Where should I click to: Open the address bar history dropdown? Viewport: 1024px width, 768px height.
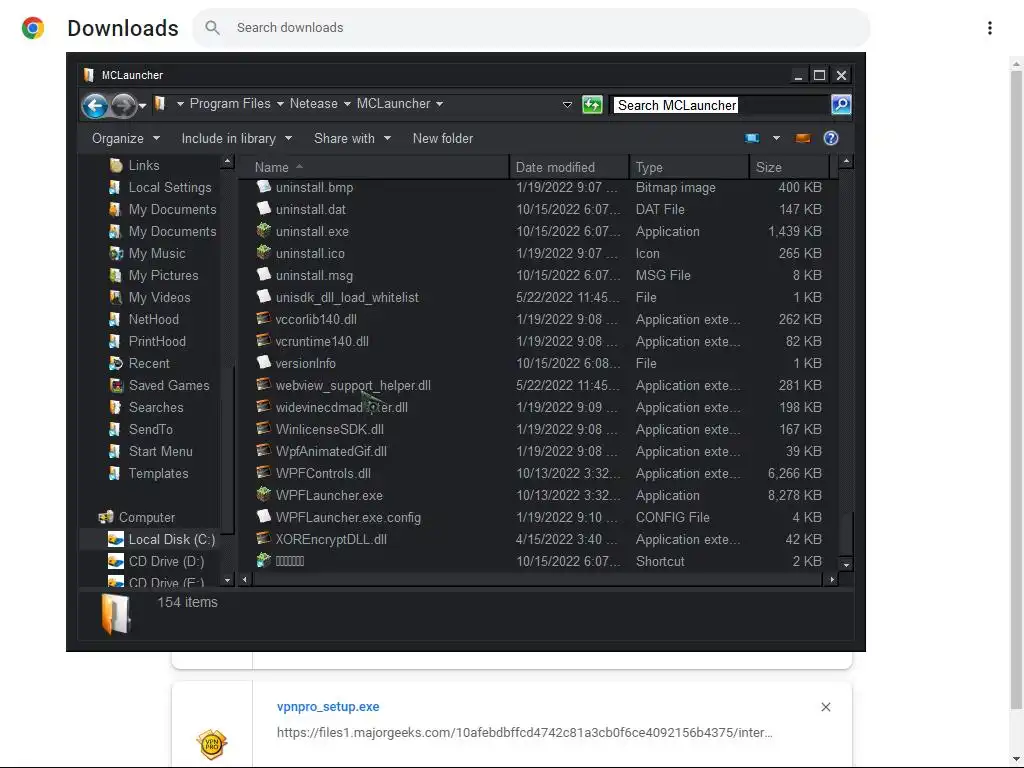[567, 104]
